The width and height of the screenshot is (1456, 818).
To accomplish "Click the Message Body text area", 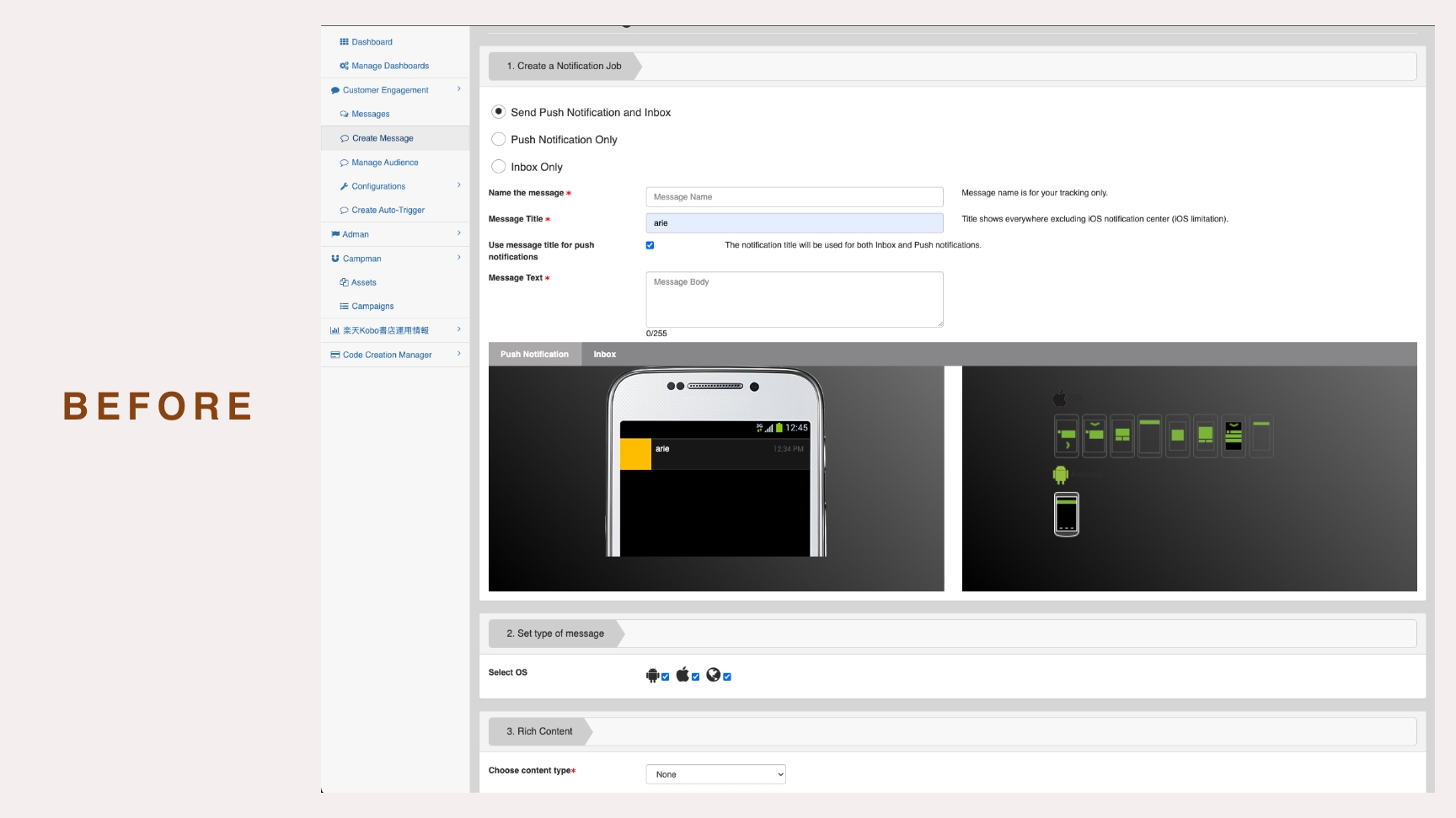I will [x=795, y=299].
